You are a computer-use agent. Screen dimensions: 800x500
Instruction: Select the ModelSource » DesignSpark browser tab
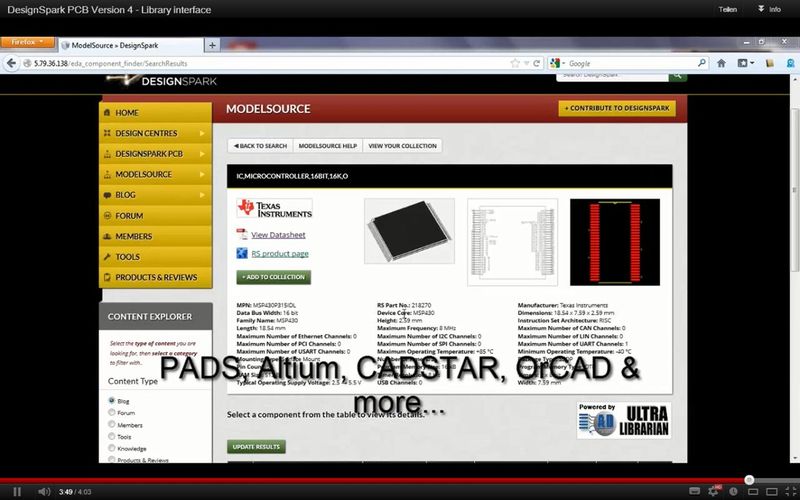(x=131, y=45)
